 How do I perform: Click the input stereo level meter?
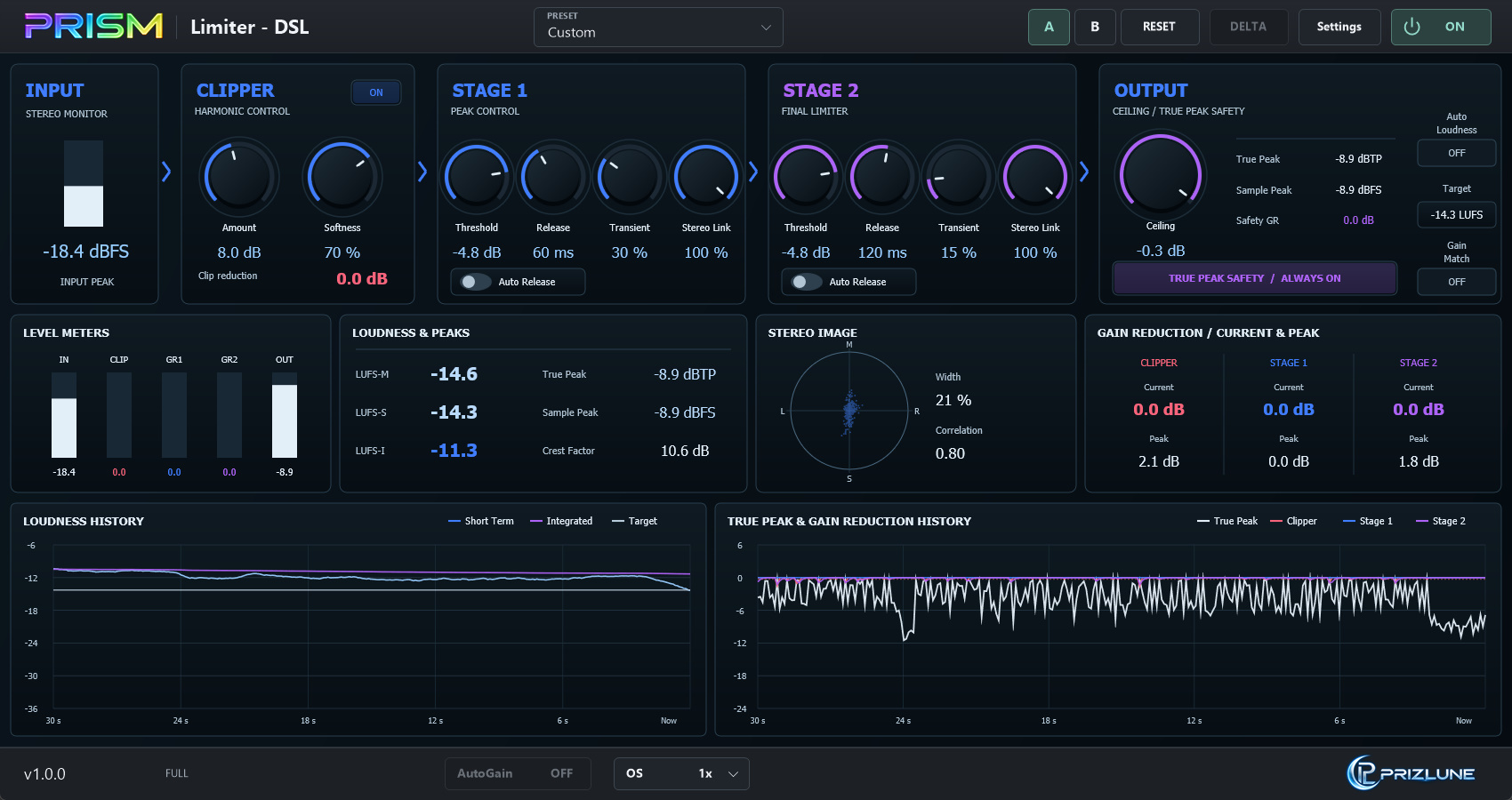84,183
